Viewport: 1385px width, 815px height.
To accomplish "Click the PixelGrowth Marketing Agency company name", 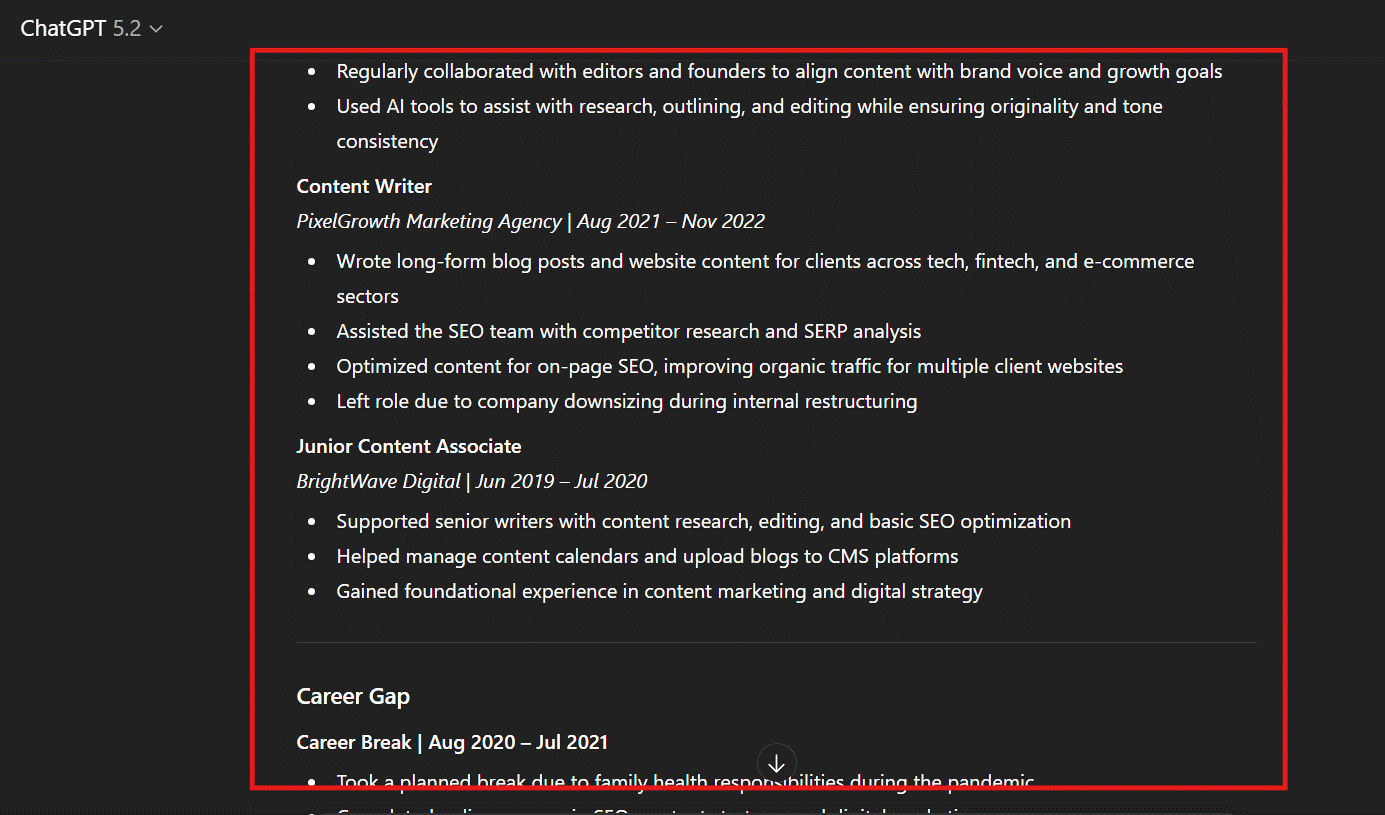I will [429, 221].
